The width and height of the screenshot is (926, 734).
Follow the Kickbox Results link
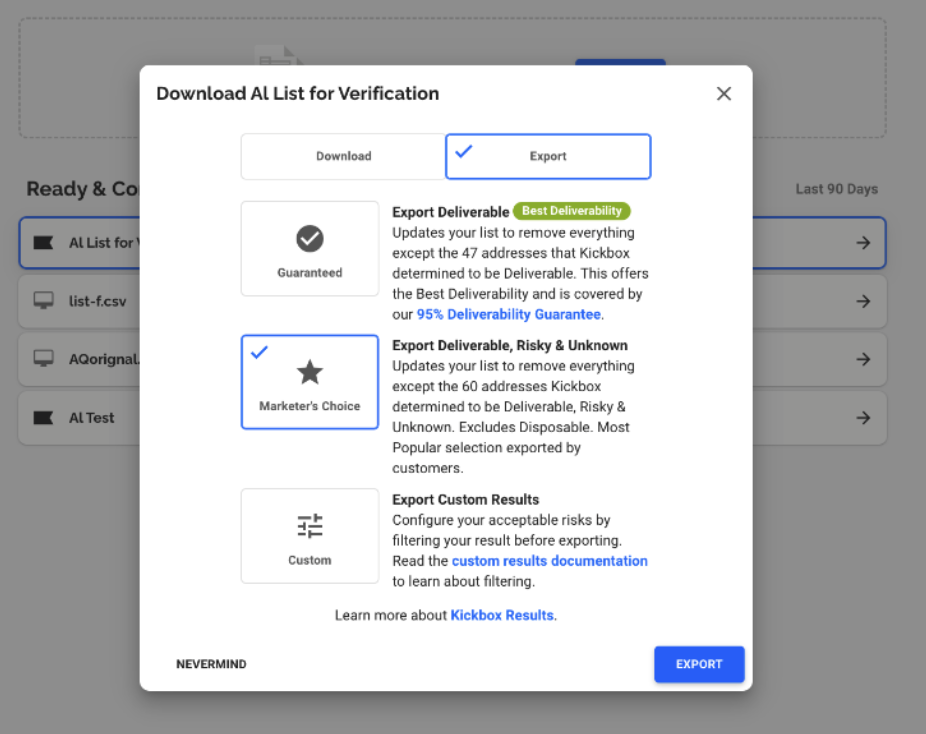(502, 615)
